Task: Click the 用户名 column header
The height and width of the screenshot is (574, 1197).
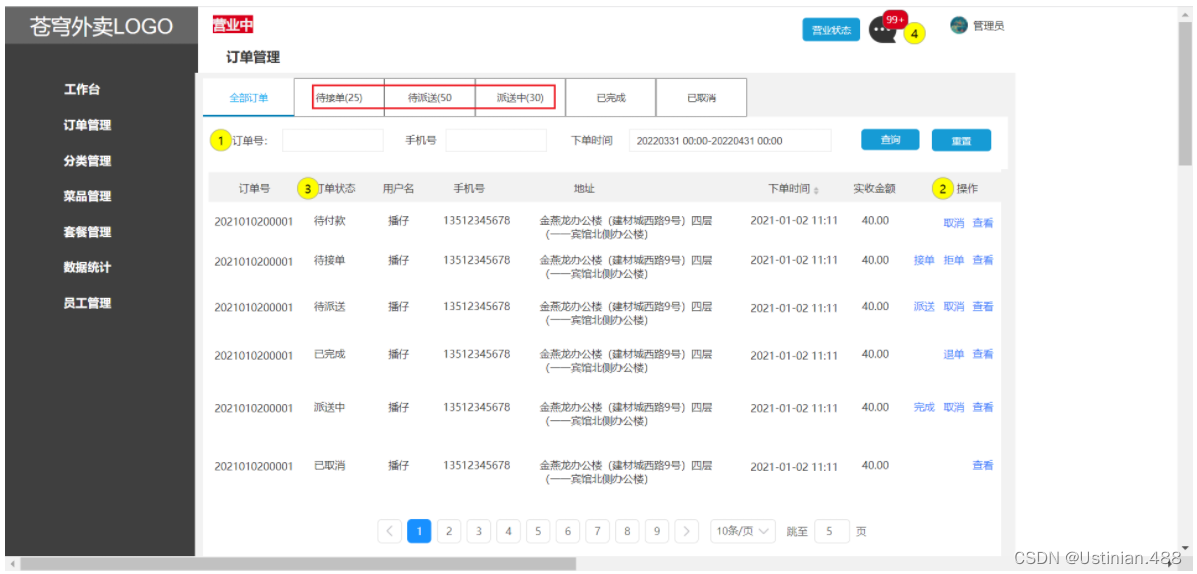Action: coord(398,189)
